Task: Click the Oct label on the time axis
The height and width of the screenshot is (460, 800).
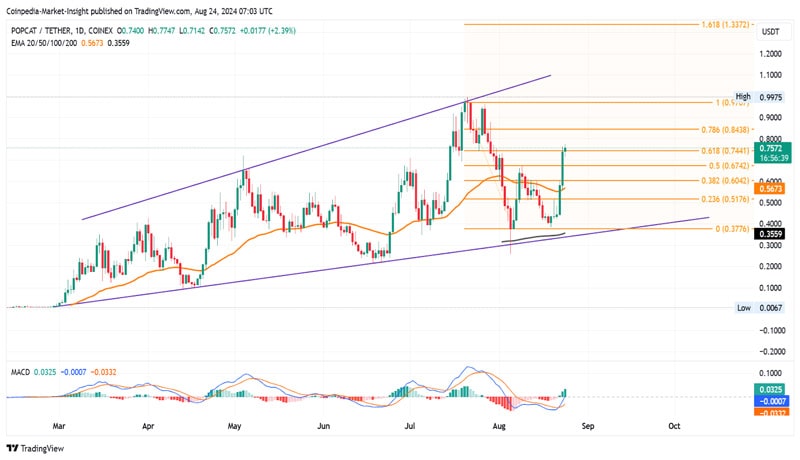Action: click(x=674, y=426)
